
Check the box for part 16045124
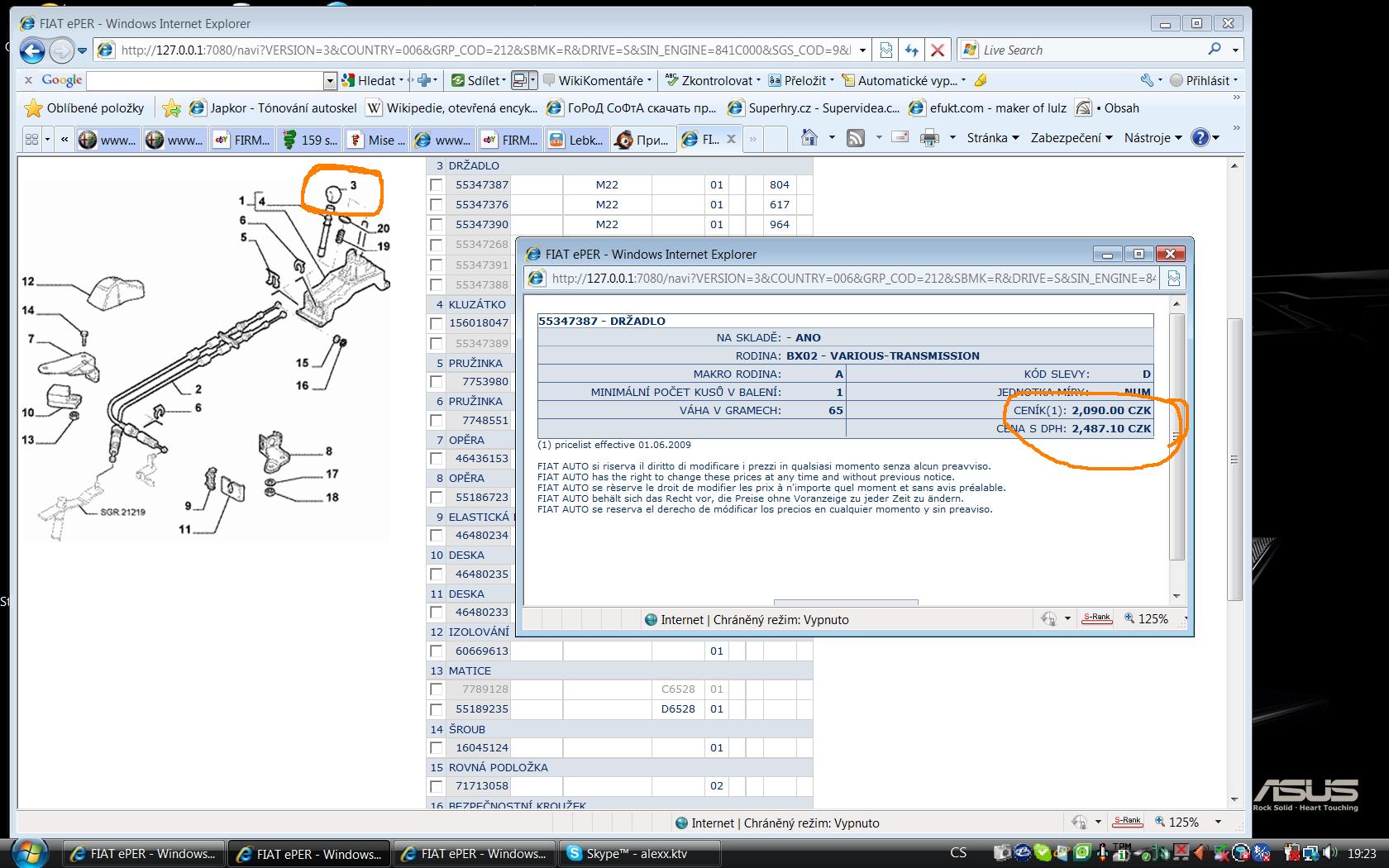437,748
